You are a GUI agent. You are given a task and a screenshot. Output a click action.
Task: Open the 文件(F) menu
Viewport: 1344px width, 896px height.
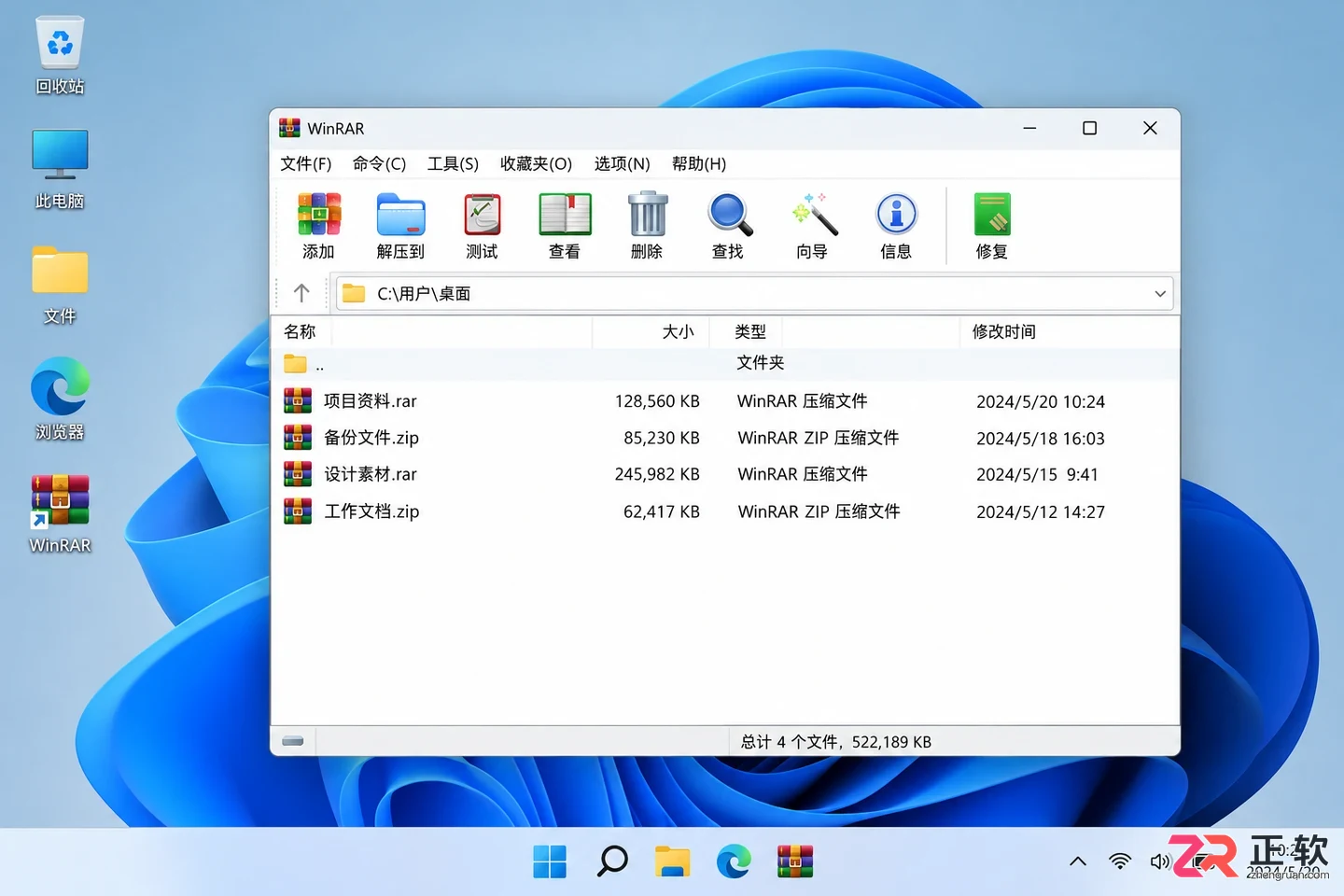click(306, 164)
